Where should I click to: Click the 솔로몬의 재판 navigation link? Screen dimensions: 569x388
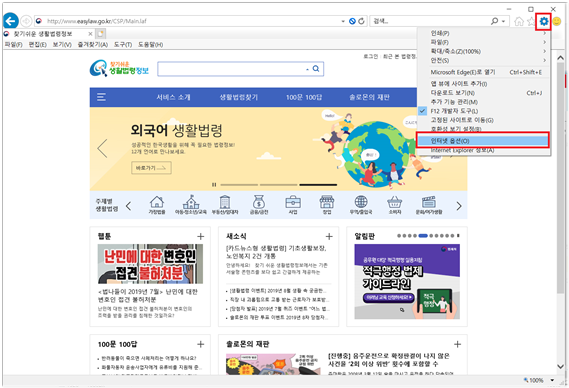369,97
